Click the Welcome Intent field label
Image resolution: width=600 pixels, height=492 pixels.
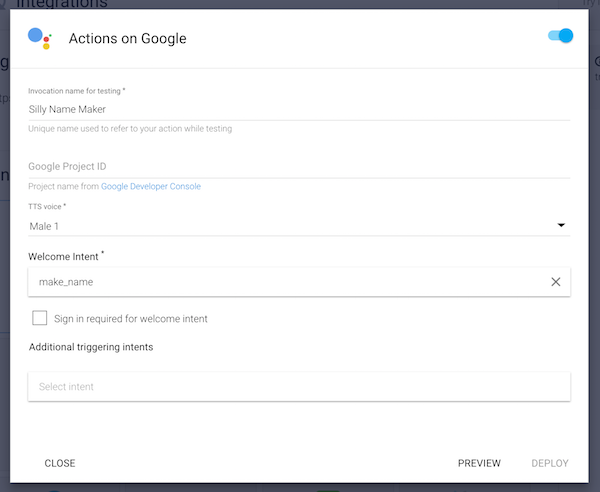65,257
